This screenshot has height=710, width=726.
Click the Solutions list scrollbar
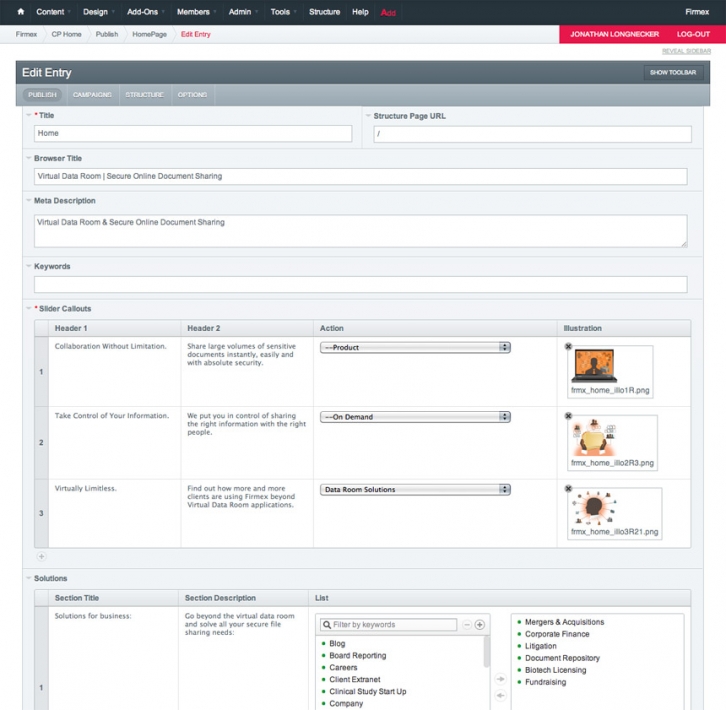click(487, 652)
